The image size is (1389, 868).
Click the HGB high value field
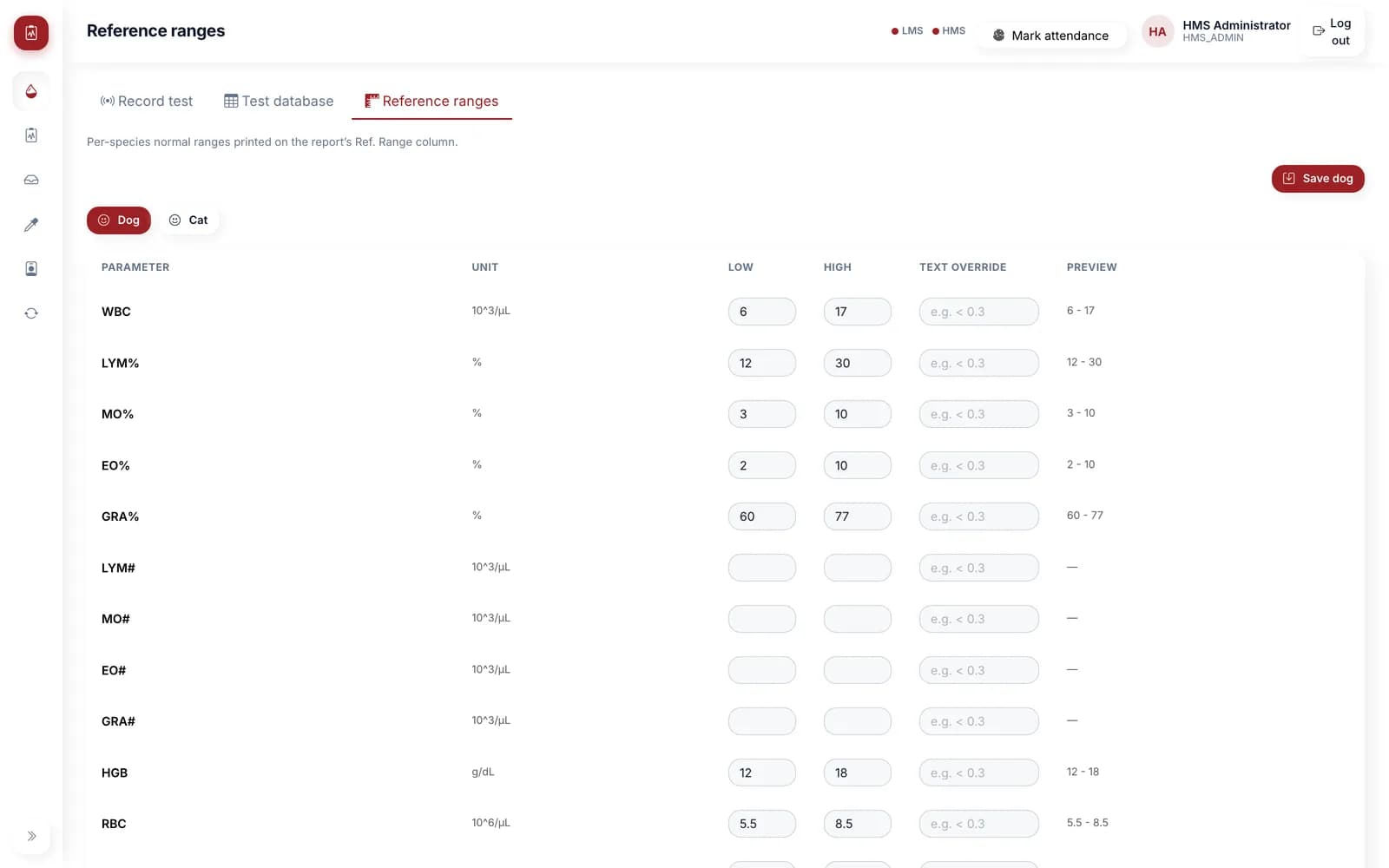click(858, 773)
